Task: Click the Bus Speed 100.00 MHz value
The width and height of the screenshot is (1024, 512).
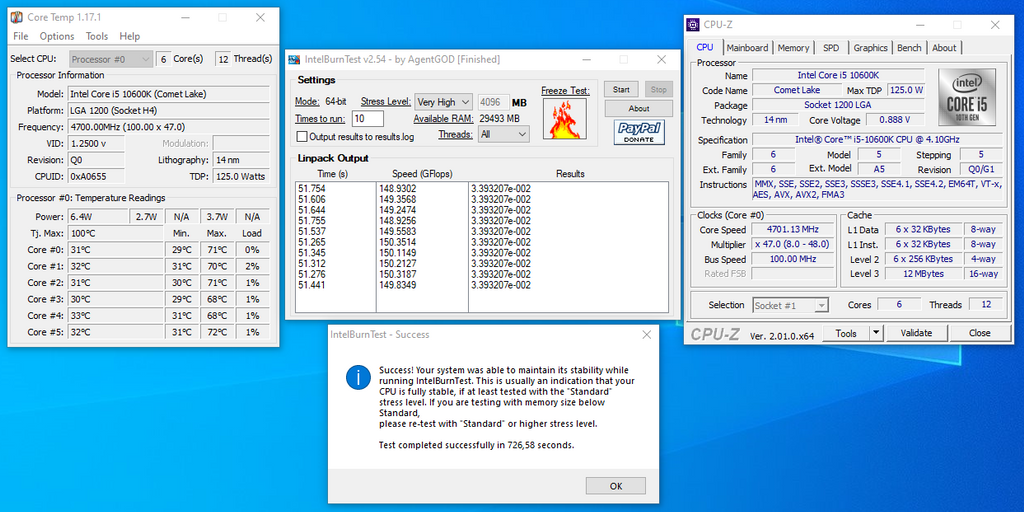Action: (792, 259)
